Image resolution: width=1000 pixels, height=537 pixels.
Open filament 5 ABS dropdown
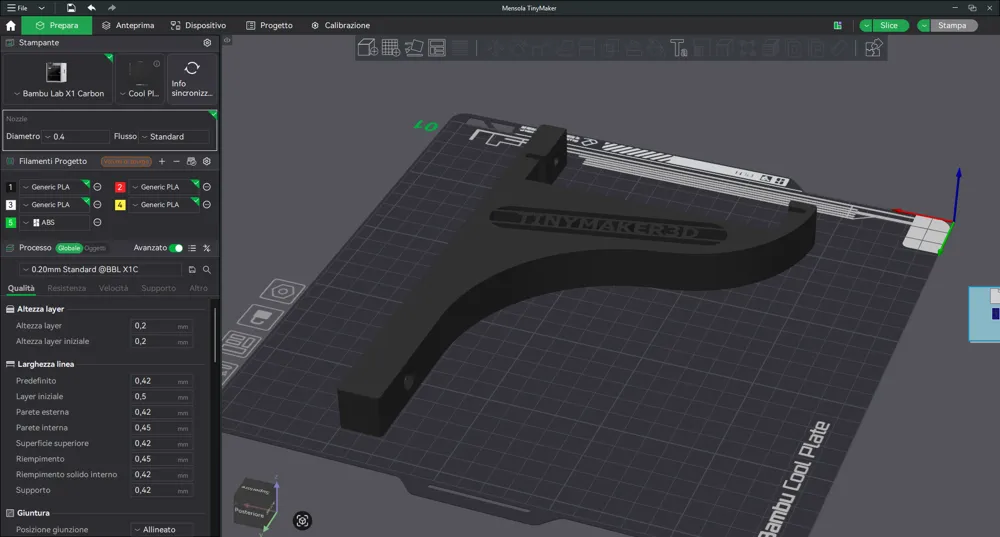tap(54, 223)
